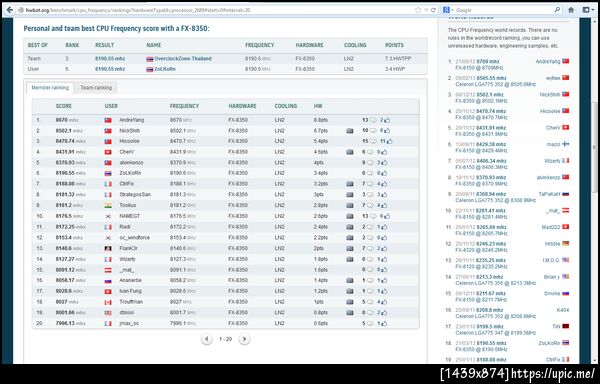The height and width of the screenshot is (384, 600).
Task: Click the comment bubble in AndreYang's row
Action: (373, 120)
